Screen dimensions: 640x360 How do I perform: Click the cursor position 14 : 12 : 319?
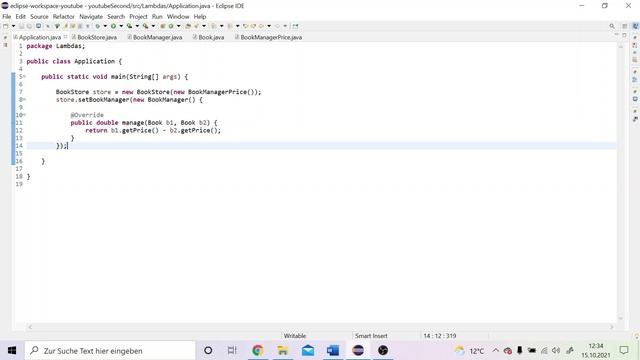tap(440, 336)
